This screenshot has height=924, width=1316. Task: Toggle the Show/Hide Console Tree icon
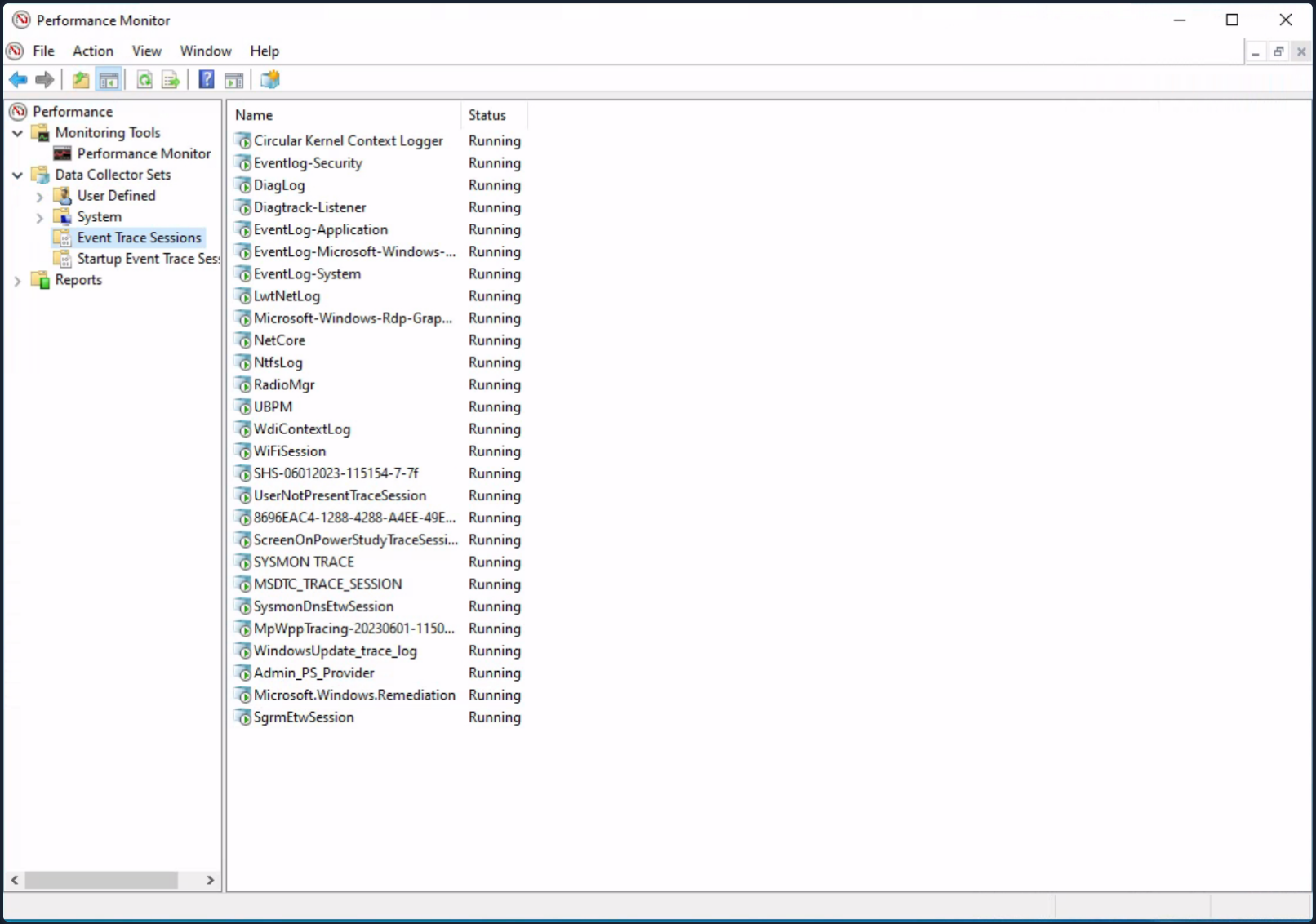tap(109, 79)
